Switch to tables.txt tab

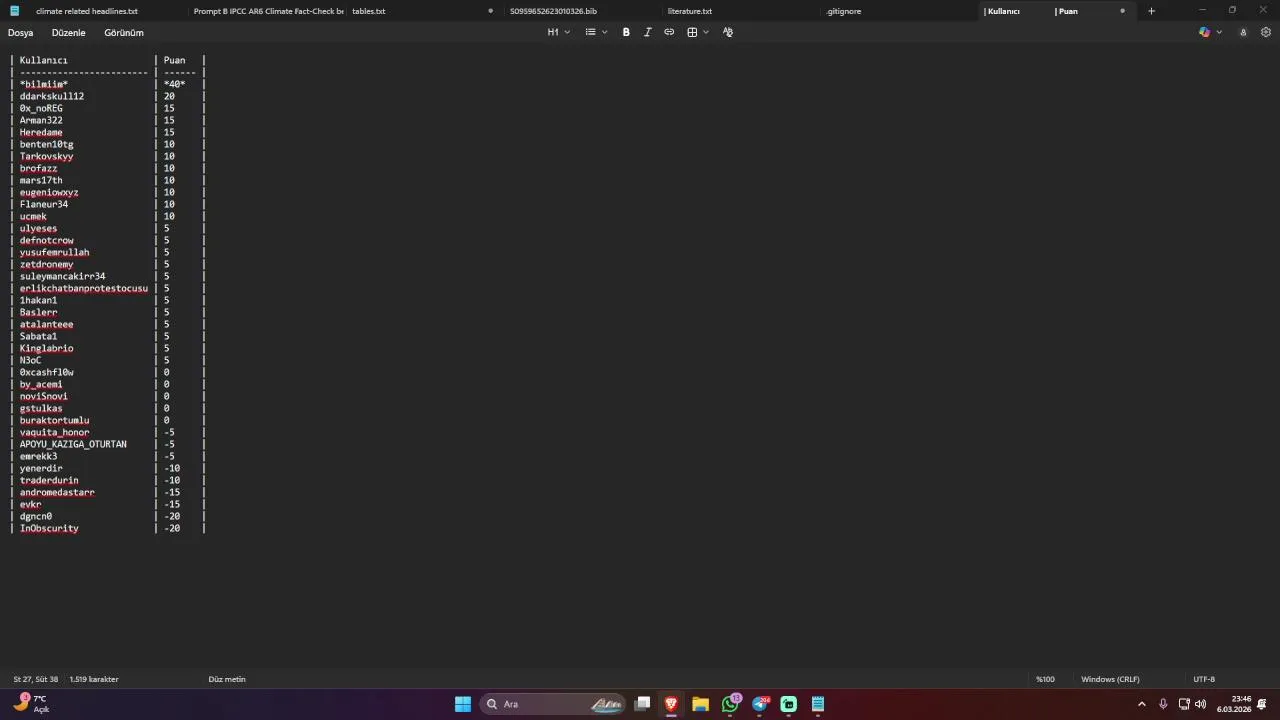click(x=368, y=11)
